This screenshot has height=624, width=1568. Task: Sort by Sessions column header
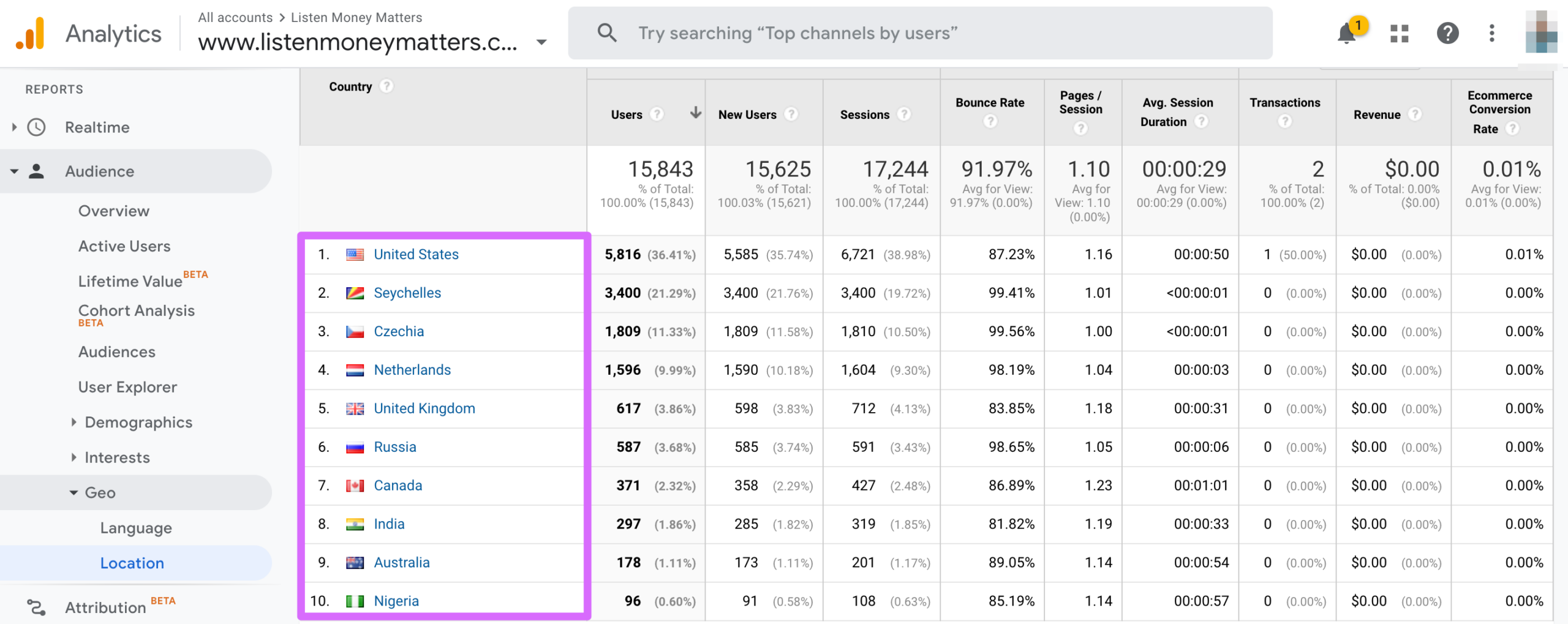pos(865,115)
